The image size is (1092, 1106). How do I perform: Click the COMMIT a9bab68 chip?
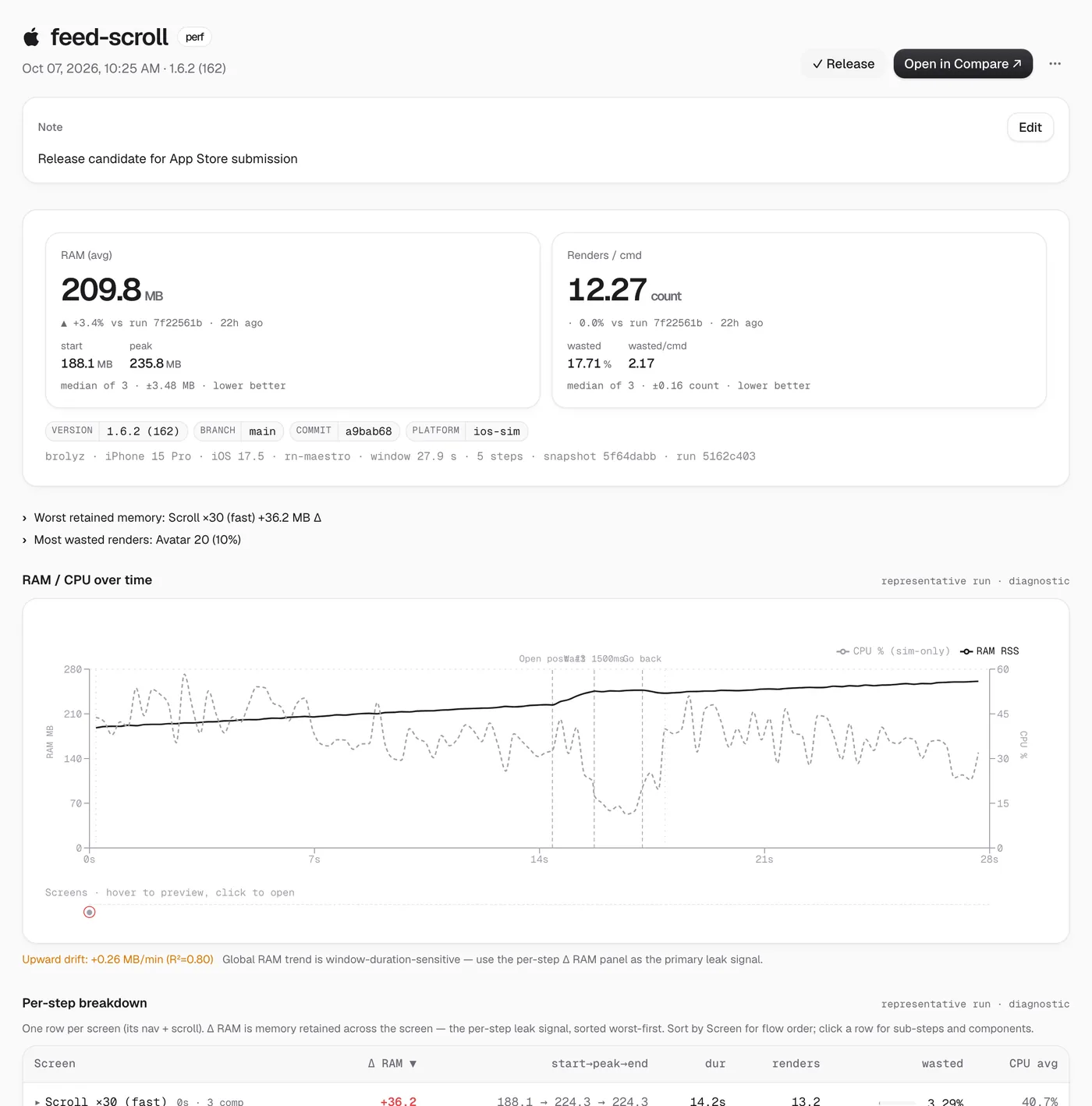tap(345, 431)
